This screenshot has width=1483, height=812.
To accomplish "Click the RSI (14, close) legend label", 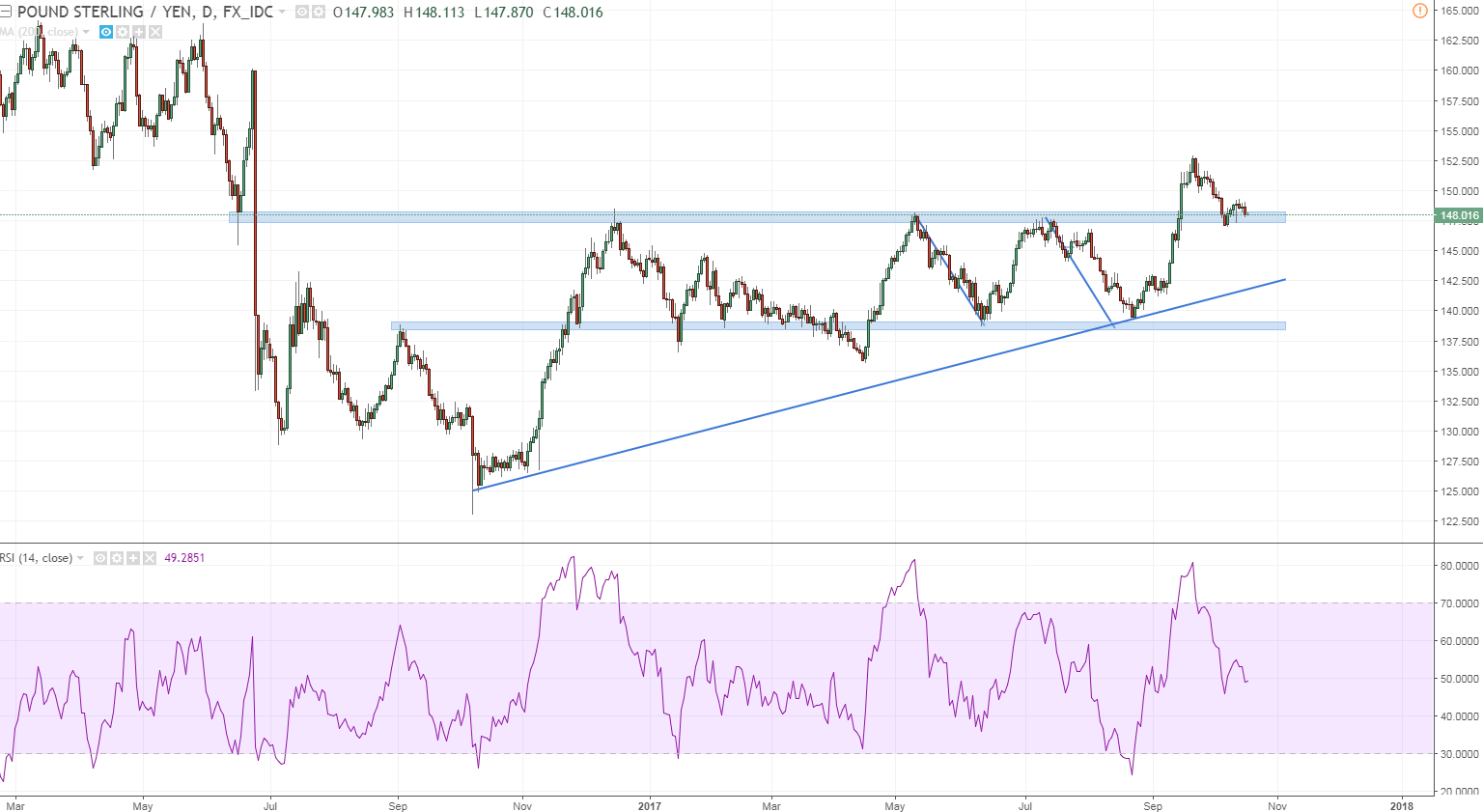I will [x=37, y=558].
